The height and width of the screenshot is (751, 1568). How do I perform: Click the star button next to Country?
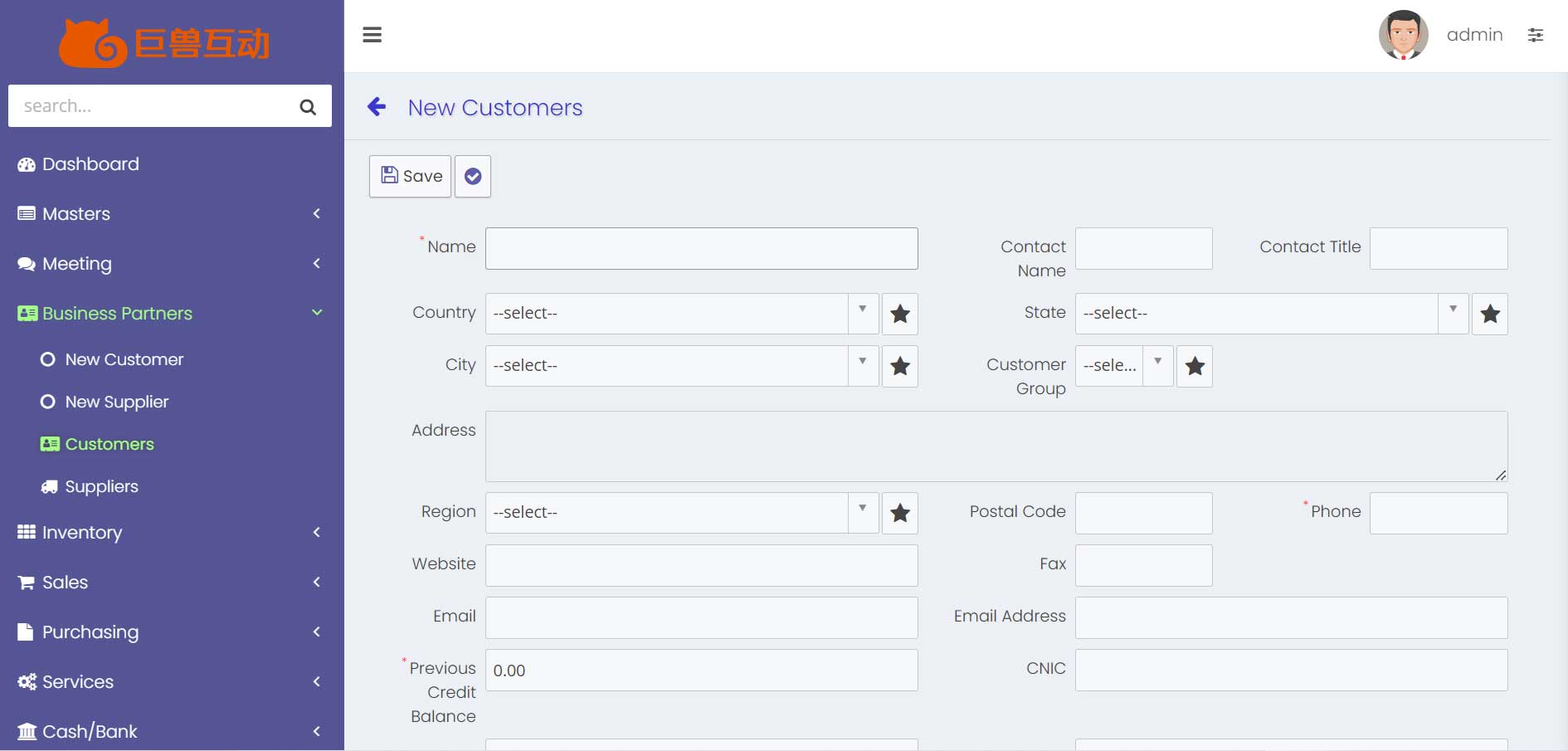[900, 314]
